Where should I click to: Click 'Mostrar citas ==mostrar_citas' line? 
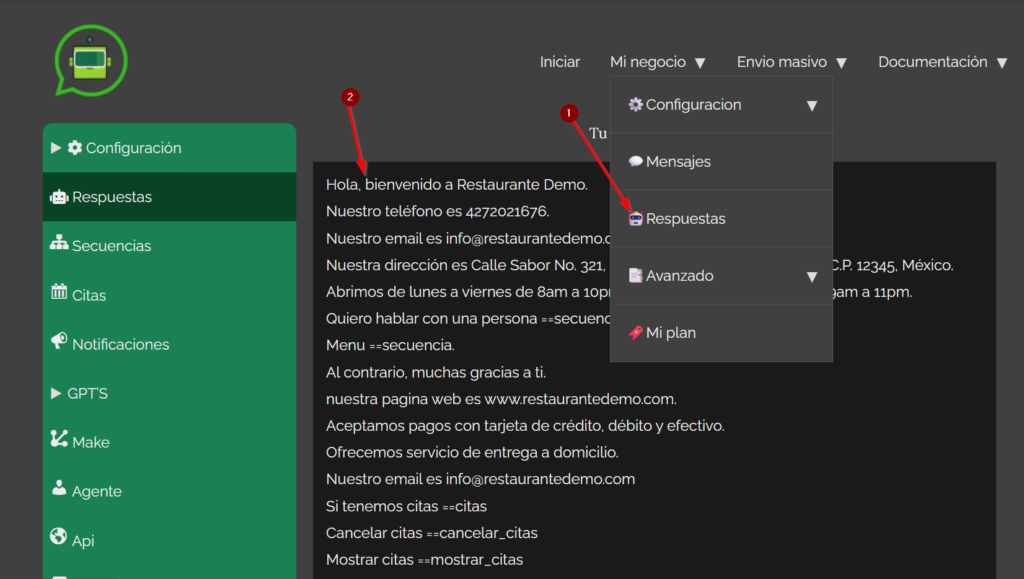pyautogui.click(x=424, y=559)
